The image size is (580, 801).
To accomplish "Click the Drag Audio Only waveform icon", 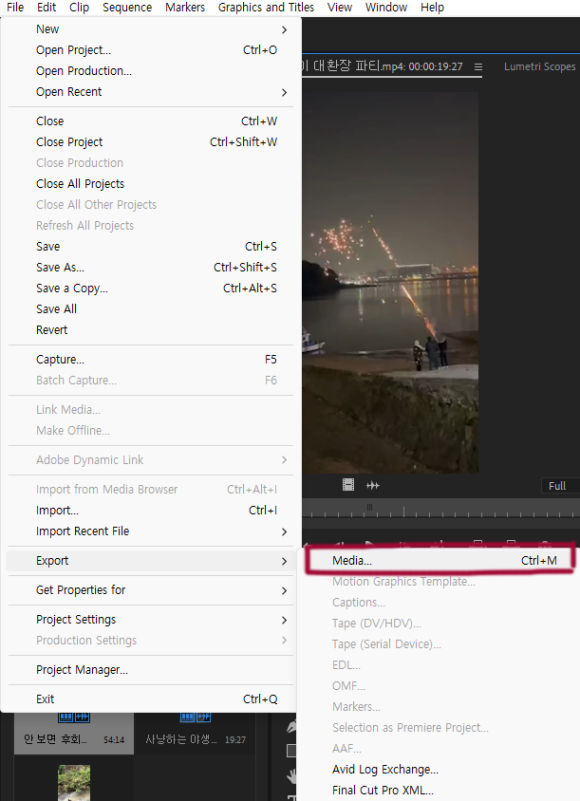I will tap(373, 485).
